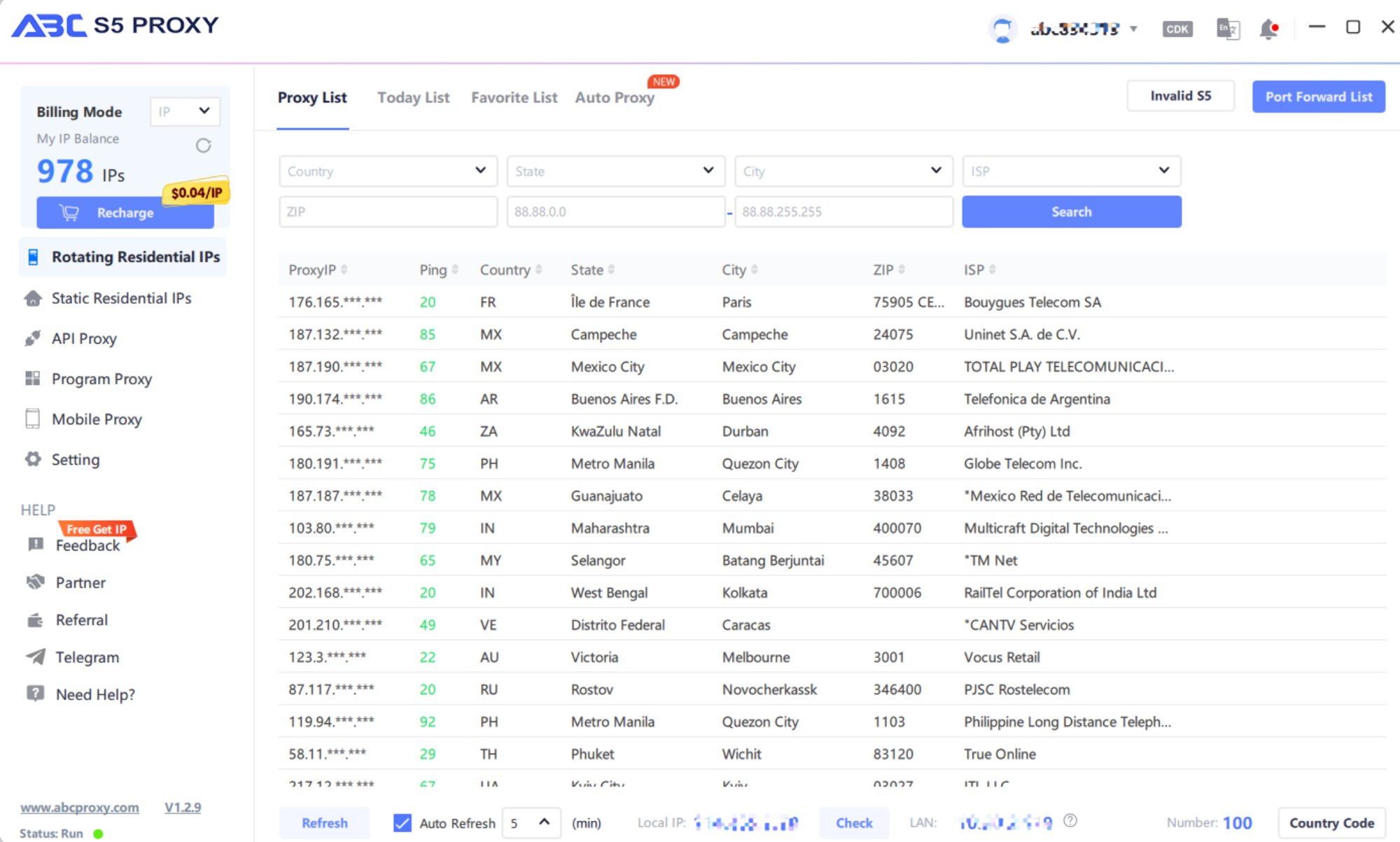Sort by Ping column arrows
The height and width of the screenshot is (842, 1400).
(455, 269)
